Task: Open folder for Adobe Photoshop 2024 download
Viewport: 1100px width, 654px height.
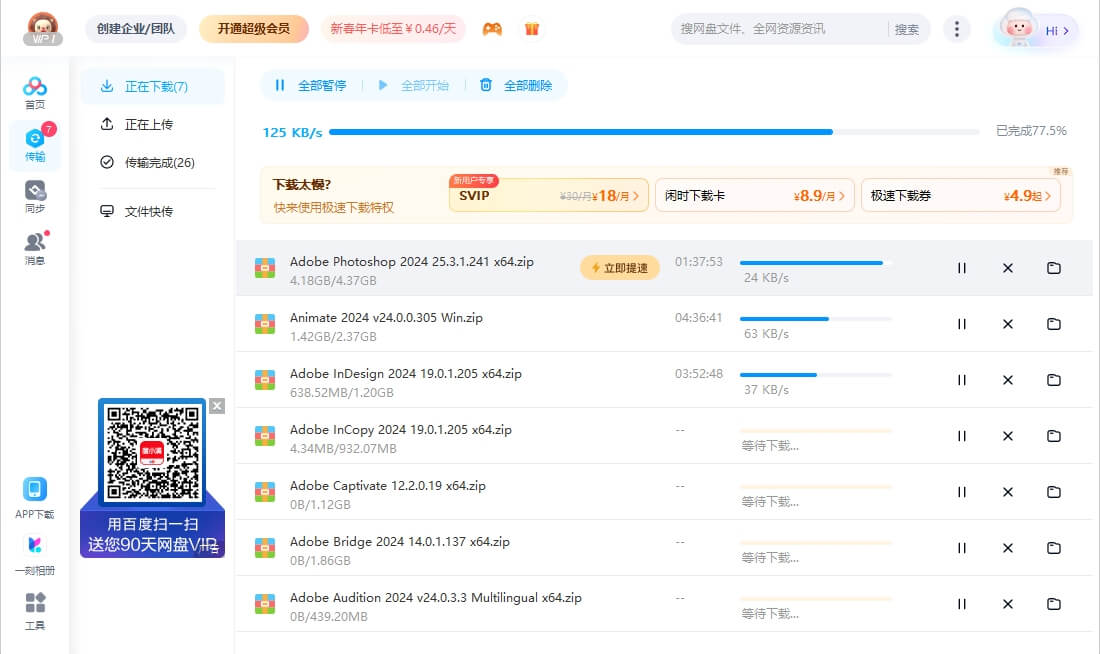Action: pos(1054,268)
